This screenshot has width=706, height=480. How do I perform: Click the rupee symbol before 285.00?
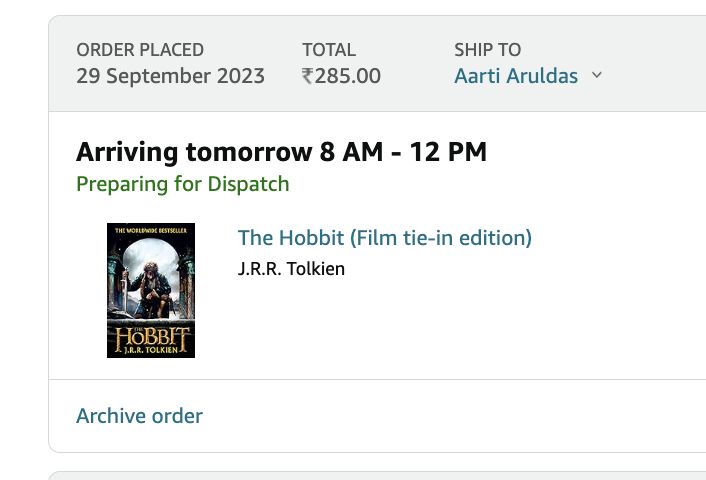click(x=308, y=76)
